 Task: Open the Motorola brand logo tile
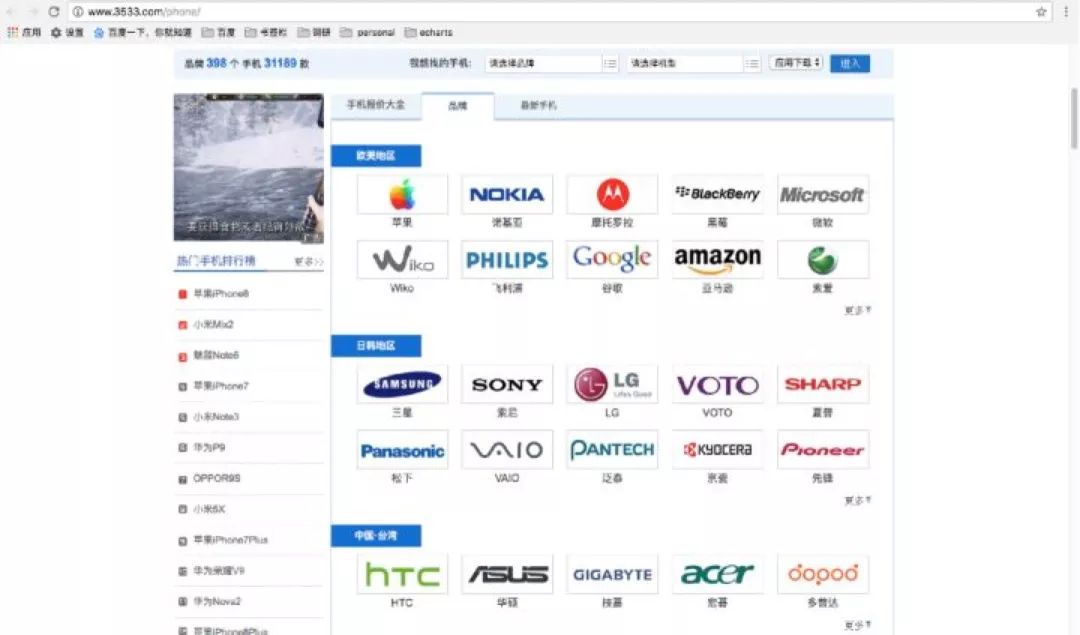coord(612,194)
